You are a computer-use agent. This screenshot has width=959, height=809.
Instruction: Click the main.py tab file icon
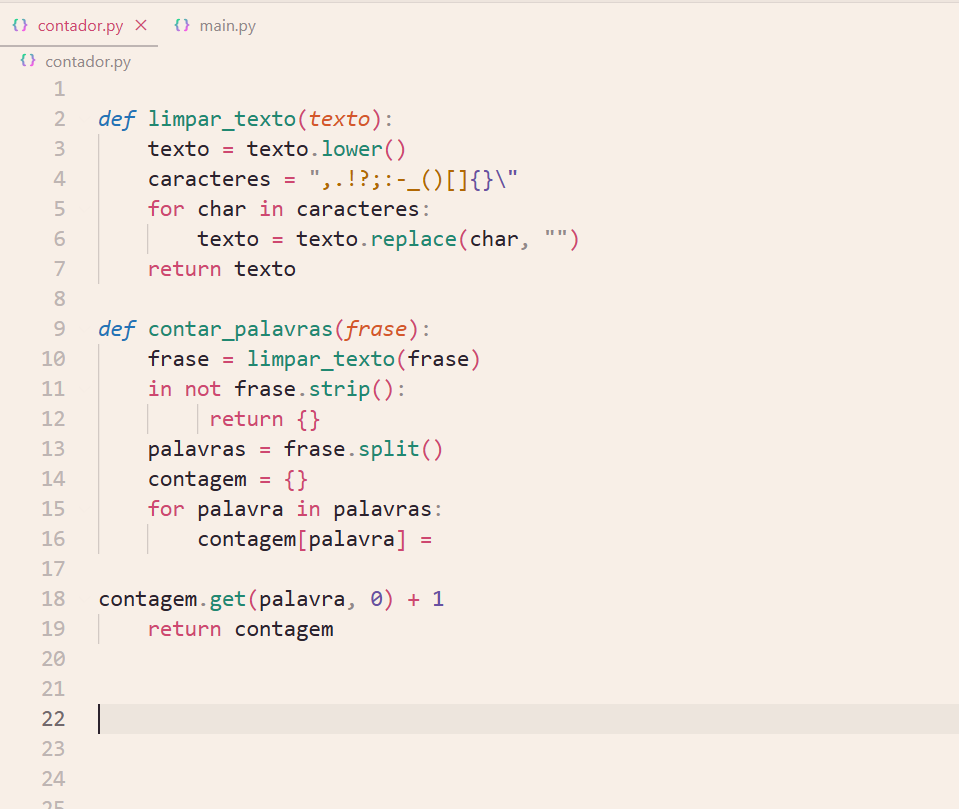[x=182, y=25]
